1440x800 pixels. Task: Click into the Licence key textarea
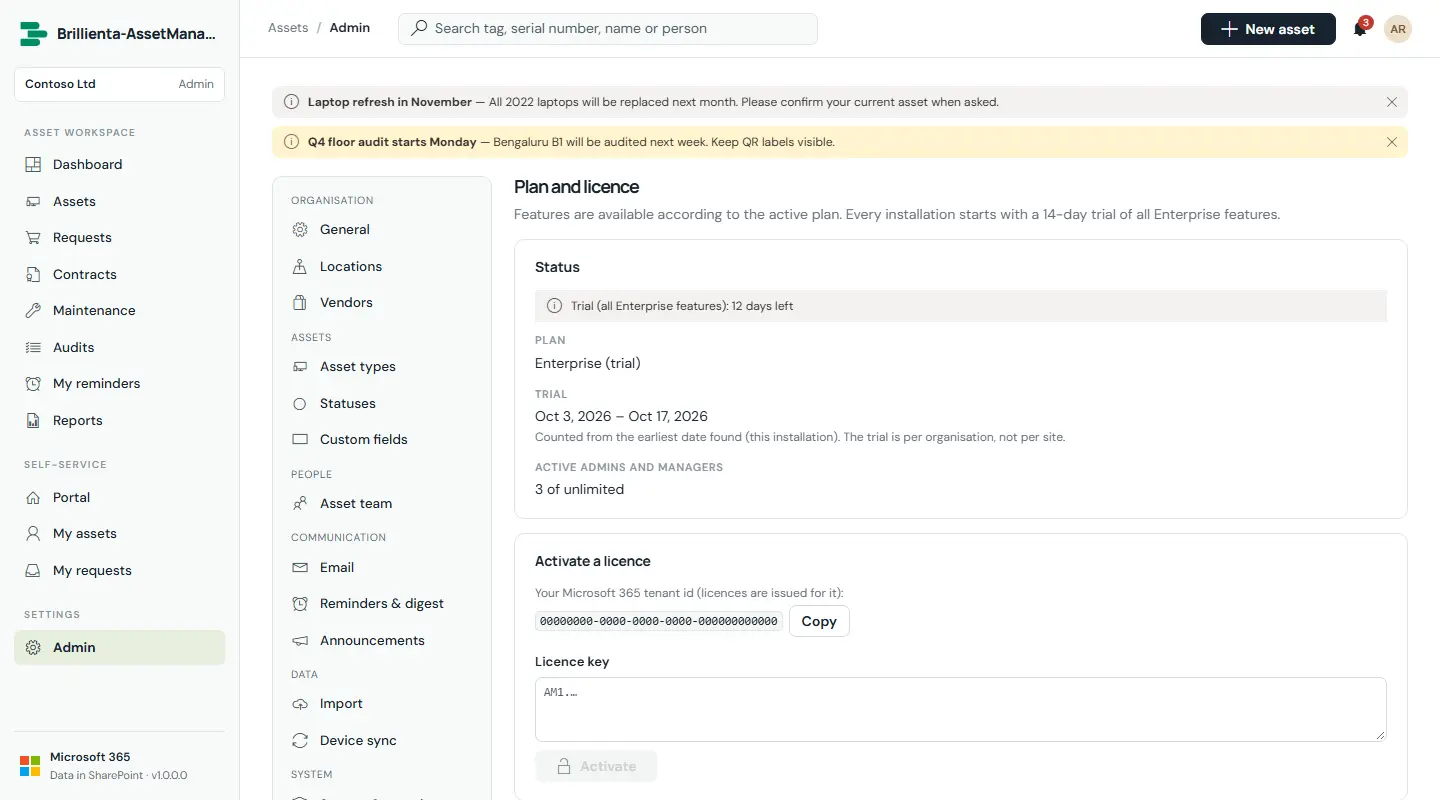click(961, 709)
